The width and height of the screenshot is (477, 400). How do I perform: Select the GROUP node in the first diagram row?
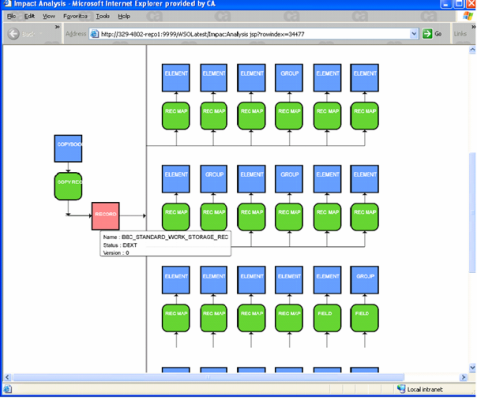pyautogui.click(x=289, y=78)
